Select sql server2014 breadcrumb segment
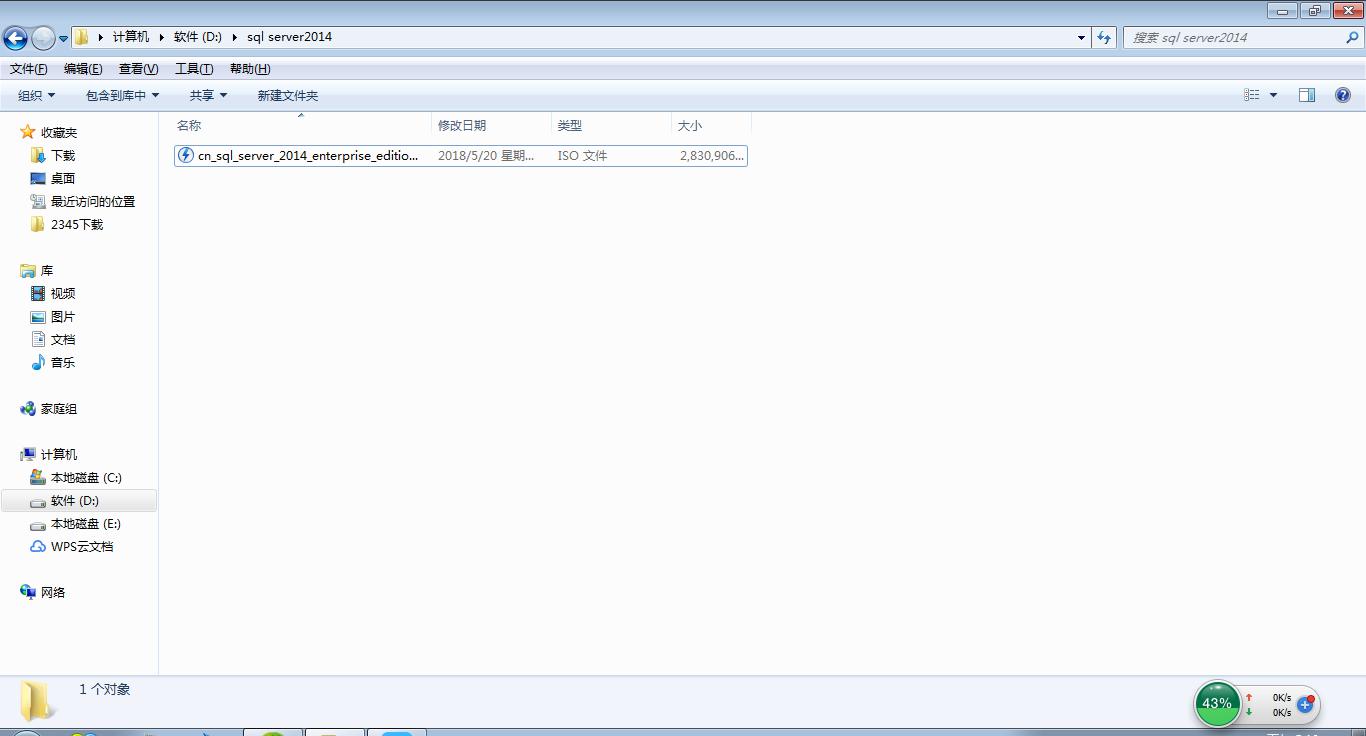This screenshot has height=736, width=1366. point(289,37)
